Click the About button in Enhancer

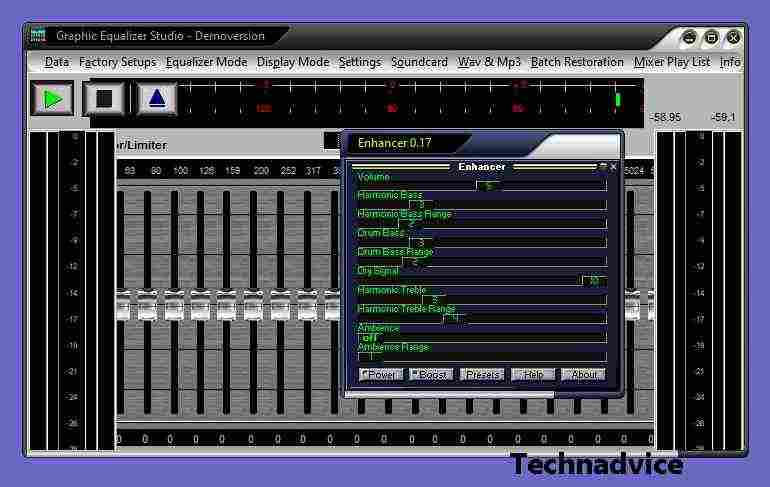pyautogui.click(x=583, y=375)
